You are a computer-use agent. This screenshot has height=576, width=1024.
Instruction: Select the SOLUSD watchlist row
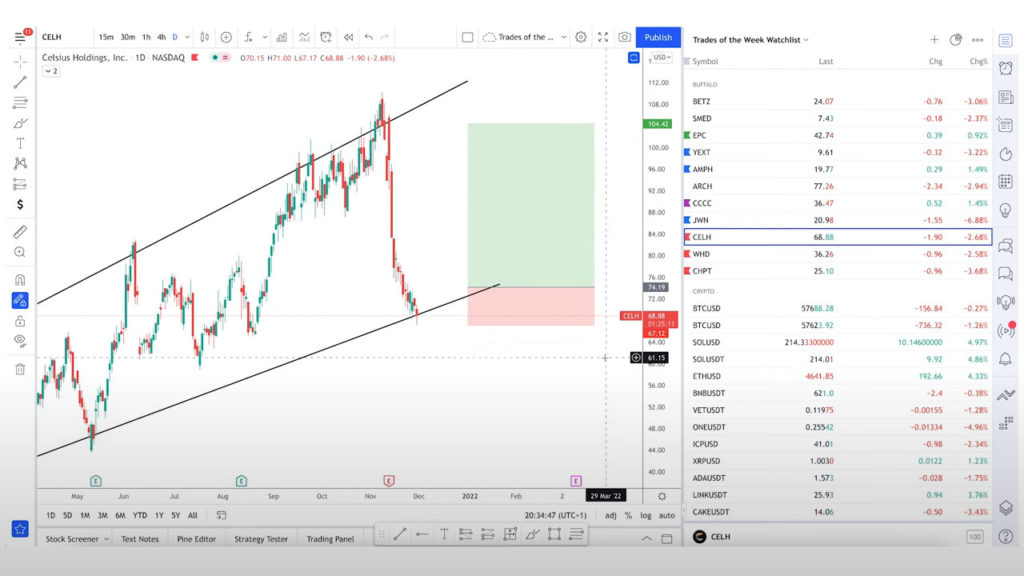[x=838, y=342]
